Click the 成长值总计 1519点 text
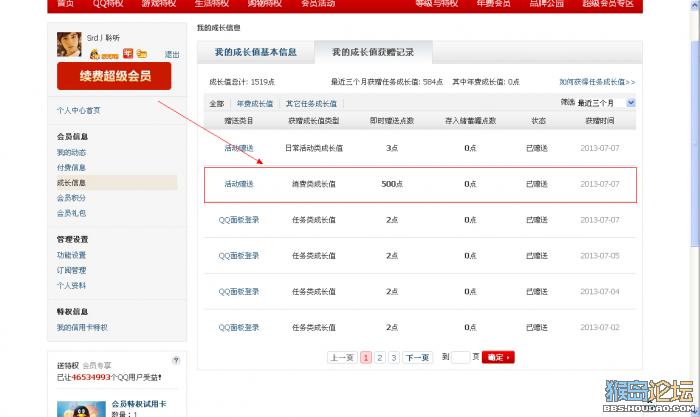The height and width of the screenshot is (417, 700). pos(242,82)
